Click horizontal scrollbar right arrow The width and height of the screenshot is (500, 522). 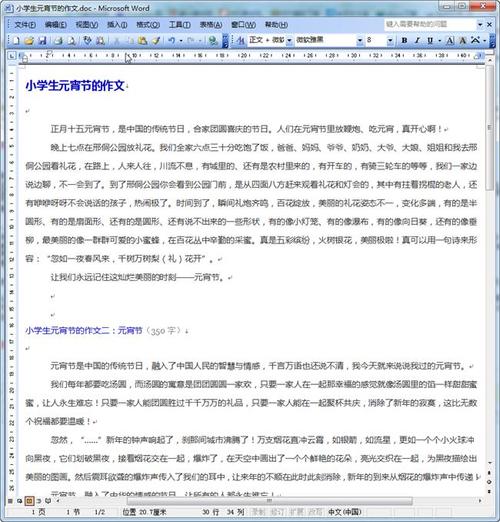point(480,501)
